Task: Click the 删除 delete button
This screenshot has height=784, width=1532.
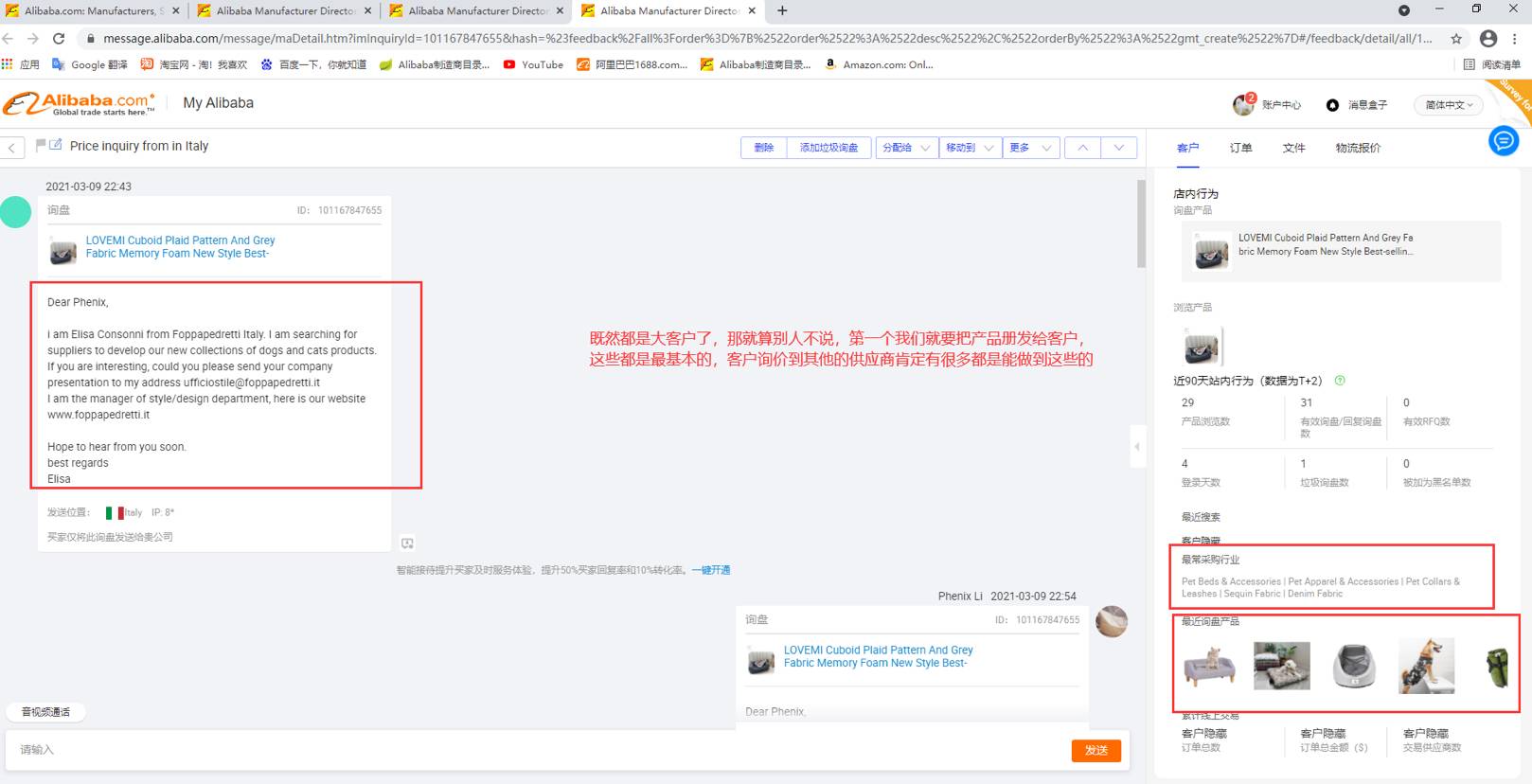Action: (x=763, y=148)
